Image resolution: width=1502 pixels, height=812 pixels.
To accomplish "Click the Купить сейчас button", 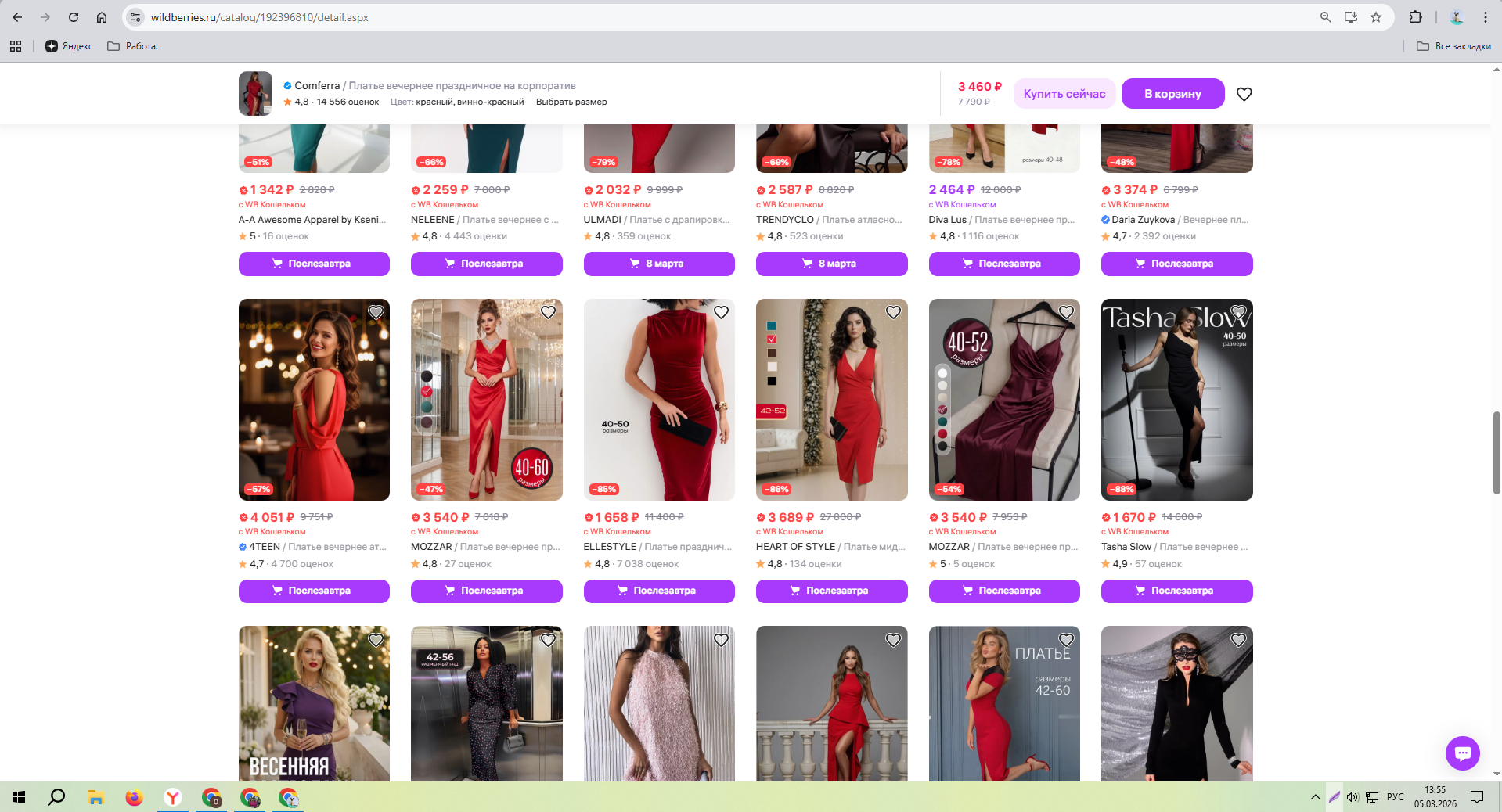I will [x=1064, y=94].
